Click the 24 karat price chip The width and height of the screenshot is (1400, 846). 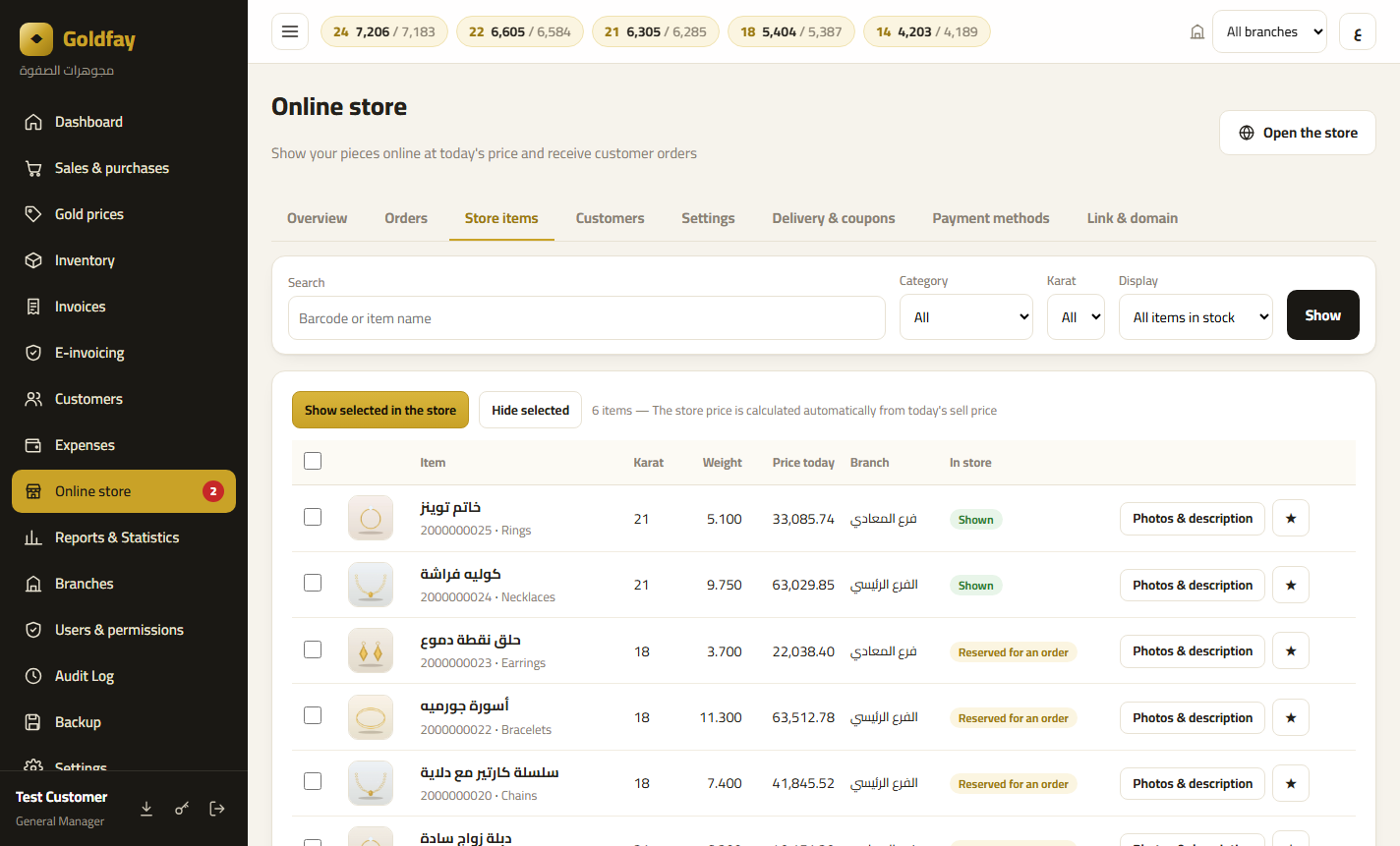point(384,31)
